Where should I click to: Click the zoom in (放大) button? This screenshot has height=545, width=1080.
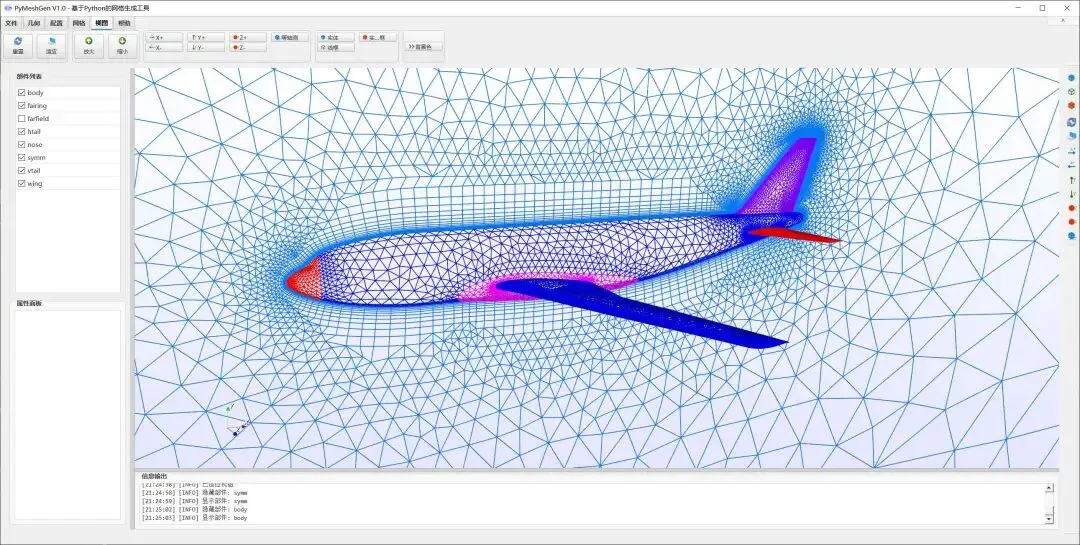click(x=89, y=46)
